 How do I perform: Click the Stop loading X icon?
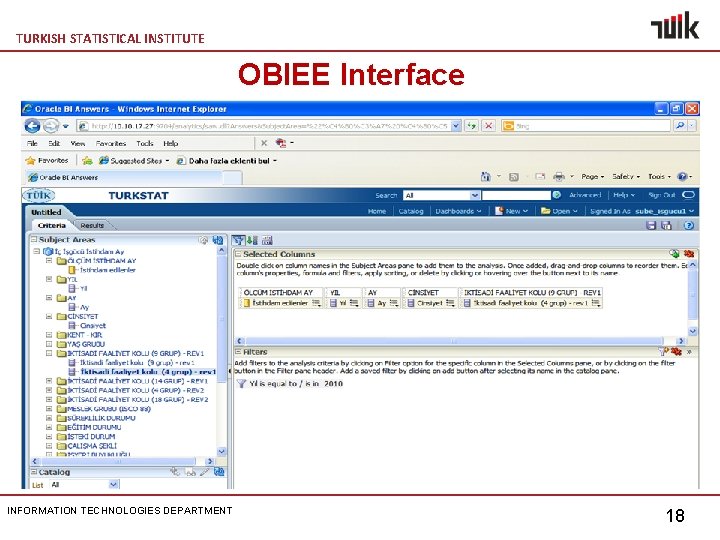[x=489, y=125]
